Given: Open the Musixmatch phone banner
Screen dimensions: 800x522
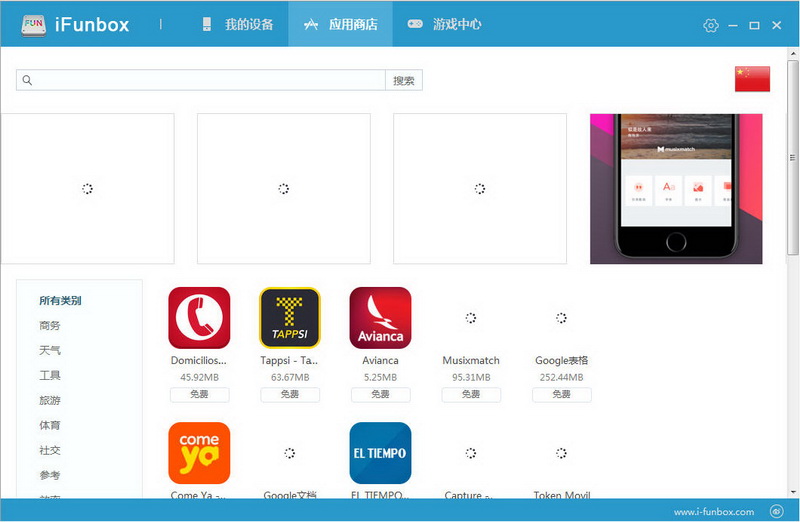Looking at the screenshot, I should coord(676,189).
